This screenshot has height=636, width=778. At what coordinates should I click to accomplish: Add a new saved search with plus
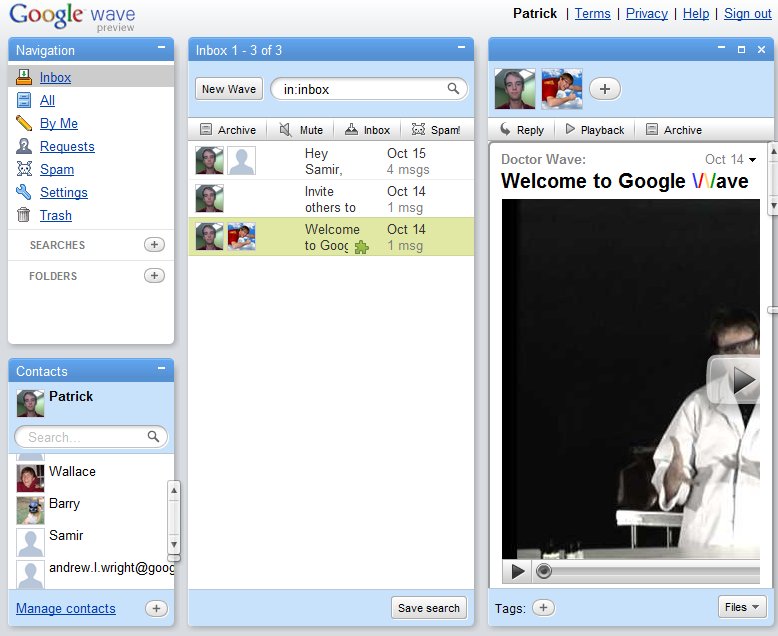coord(154,245)
